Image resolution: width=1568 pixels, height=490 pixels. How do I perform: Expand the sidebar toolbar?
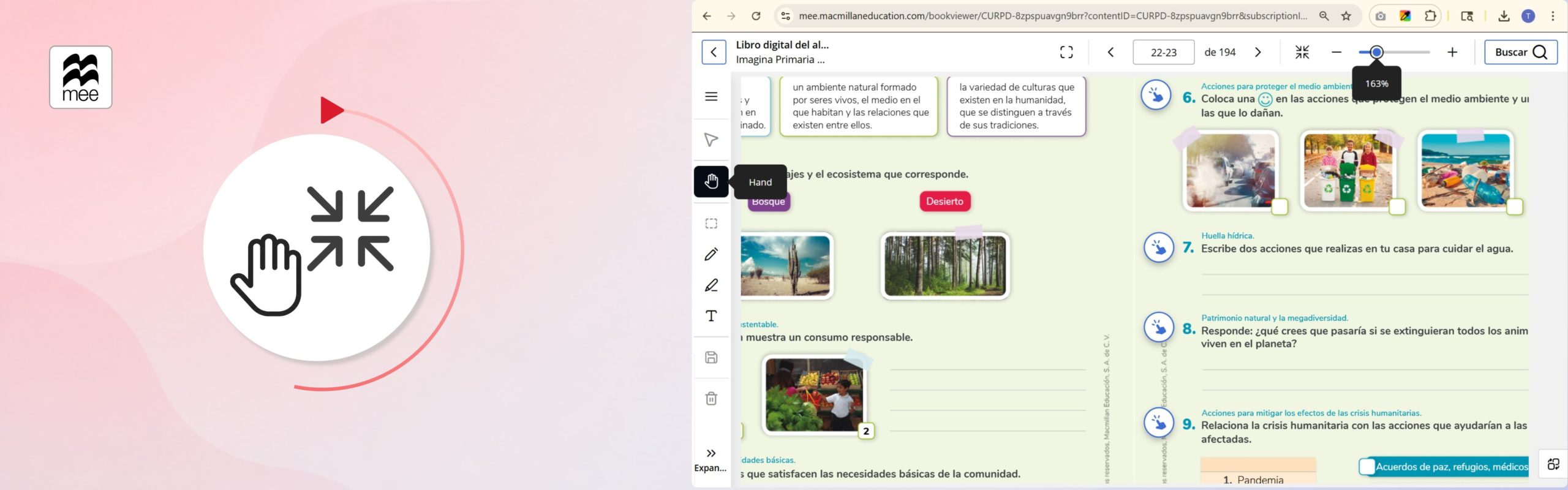point(710,460)
